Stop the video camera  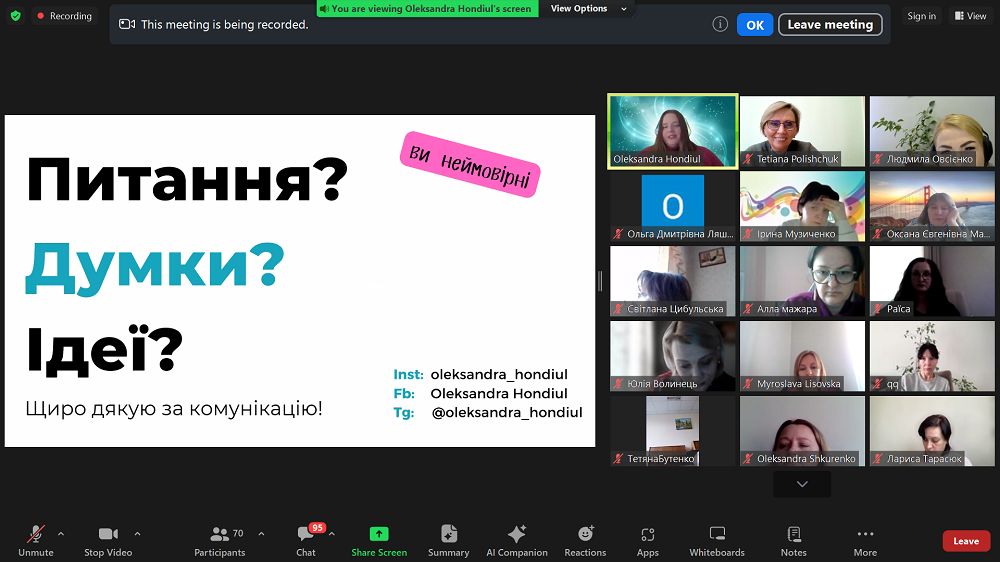108,540
